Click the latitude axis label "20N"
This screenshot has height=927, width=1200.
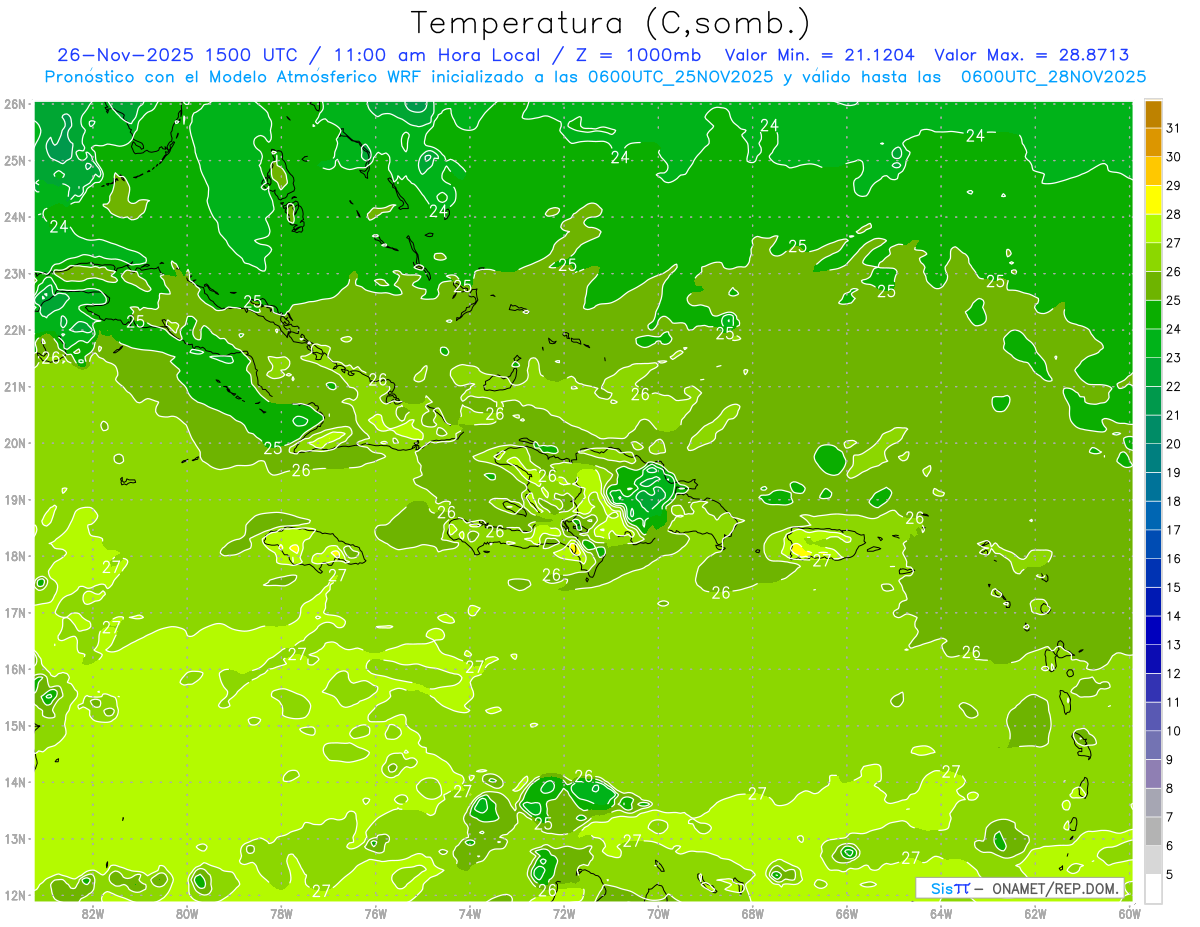tap(15, 443)
